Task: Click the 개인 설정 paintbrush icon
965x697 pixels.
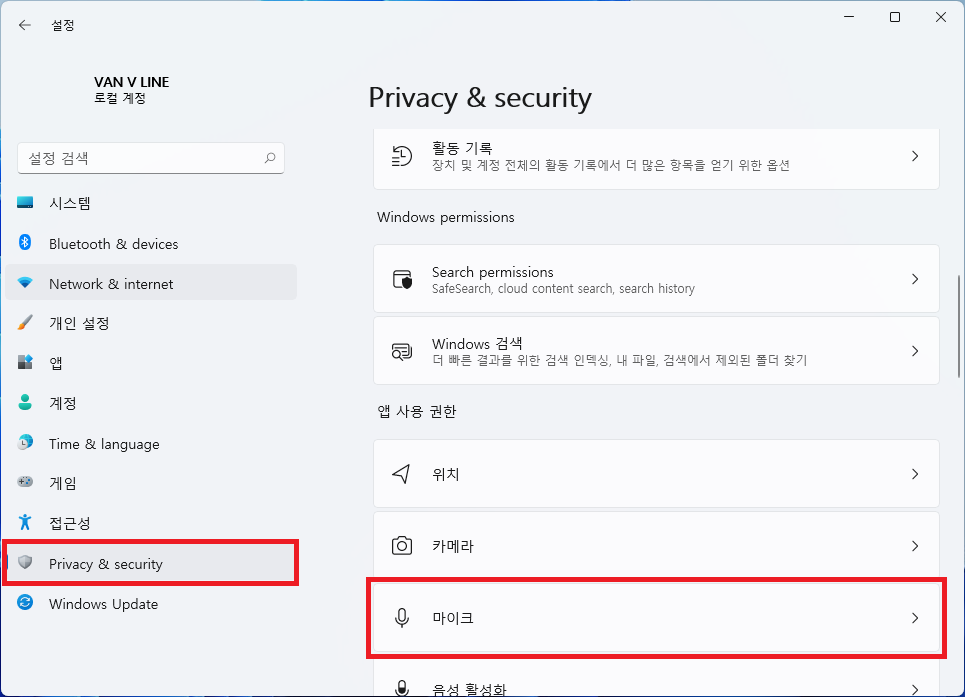Action: (x=25, y=322)
